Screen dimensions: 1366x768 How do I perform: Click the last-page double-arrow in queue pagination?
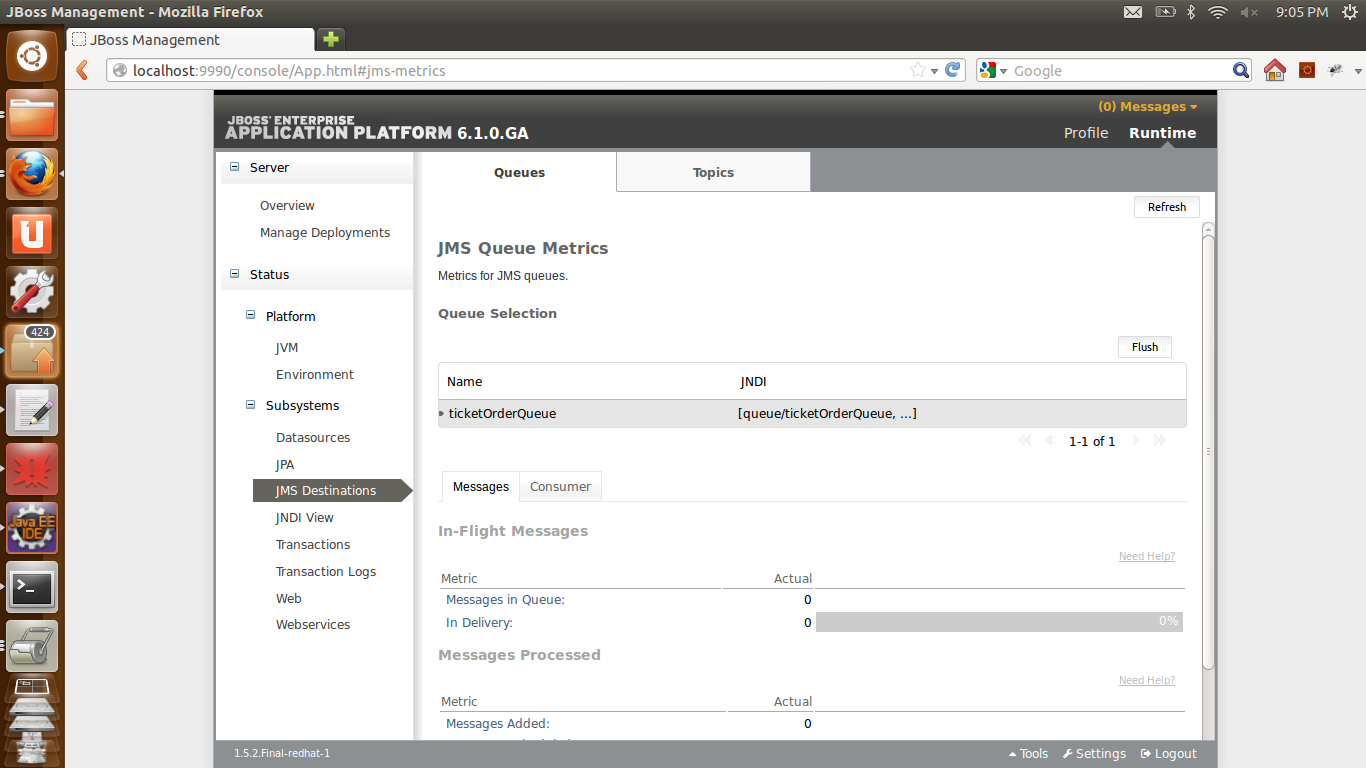[1160, 440]
